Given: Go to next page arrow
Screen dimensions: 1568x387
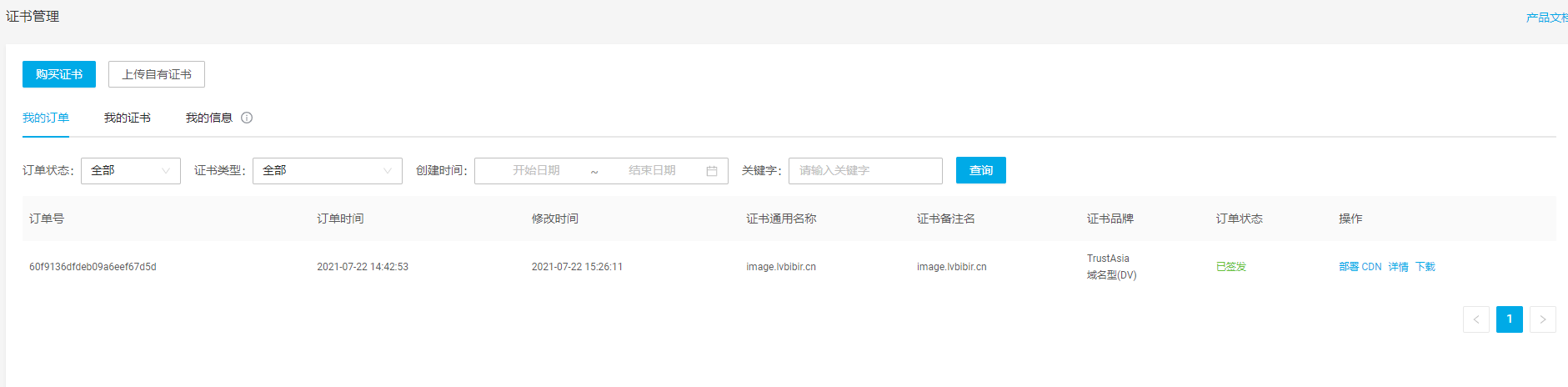Looking at the screenshot, I should pyautogui.click(x=1542, y=319).
